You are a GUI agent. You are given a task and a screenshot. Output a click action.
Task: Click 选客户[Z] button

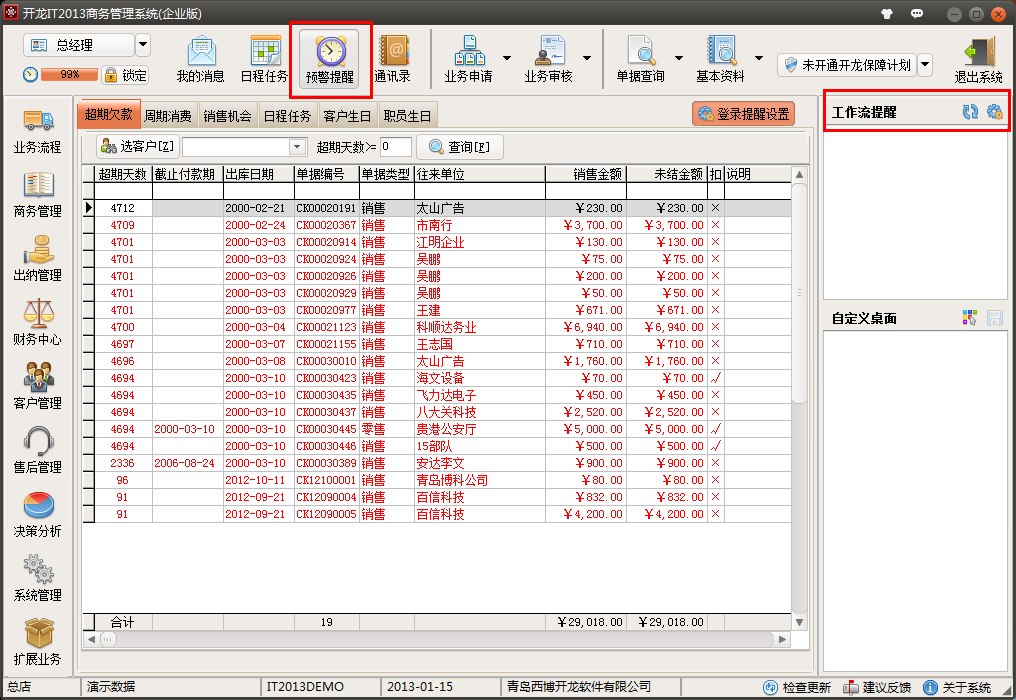(x=138, y=146)
